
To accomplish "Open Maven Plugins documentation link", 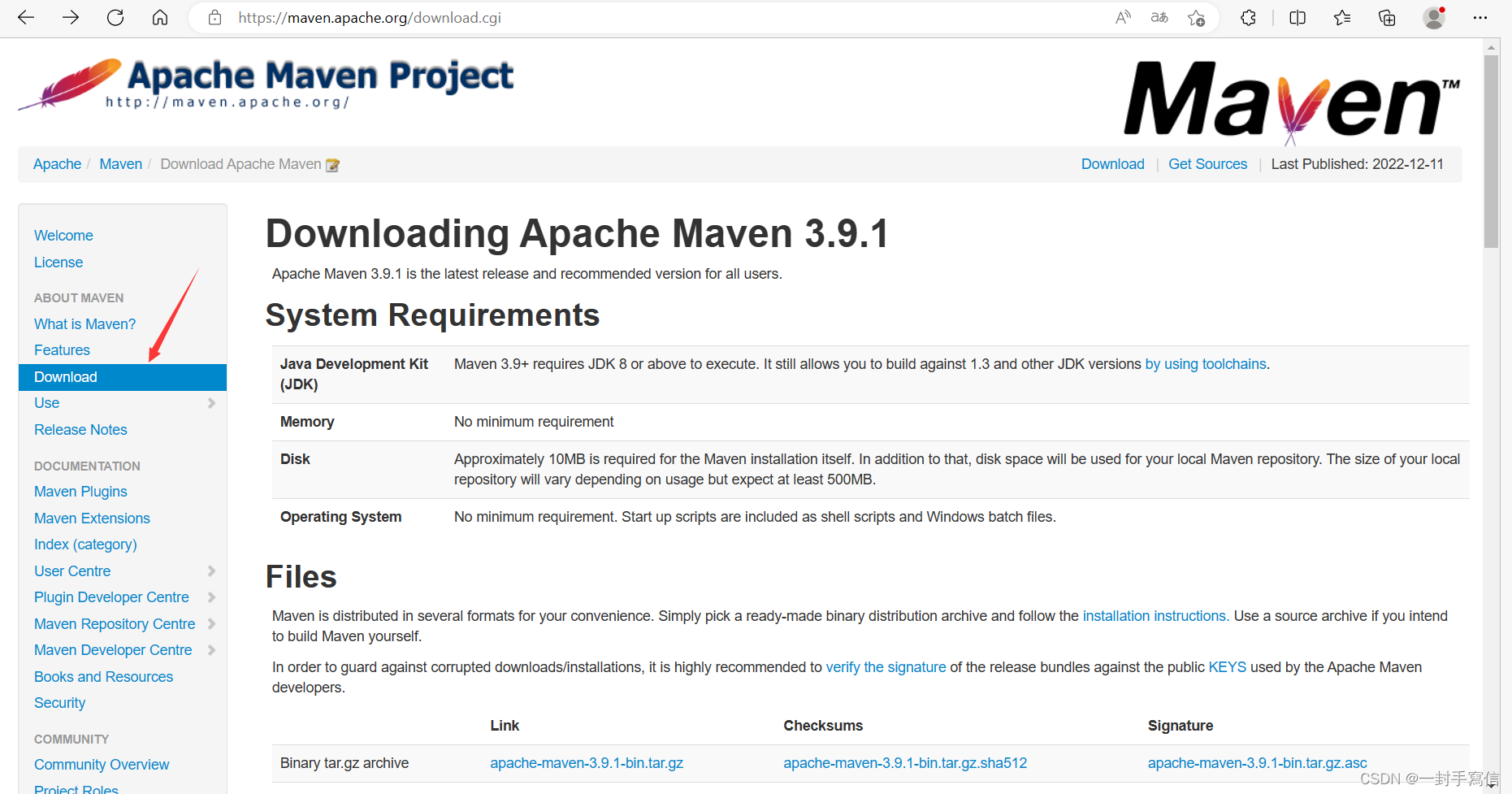I will coord(80,492).
